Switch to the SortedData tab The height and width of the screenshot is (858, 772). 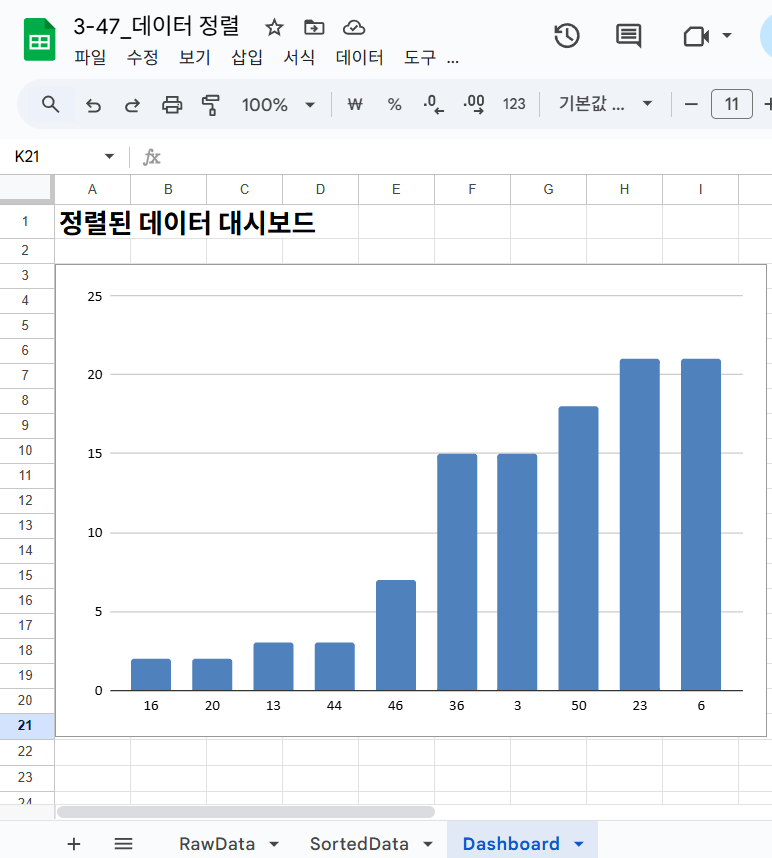(x=359, y=844)
